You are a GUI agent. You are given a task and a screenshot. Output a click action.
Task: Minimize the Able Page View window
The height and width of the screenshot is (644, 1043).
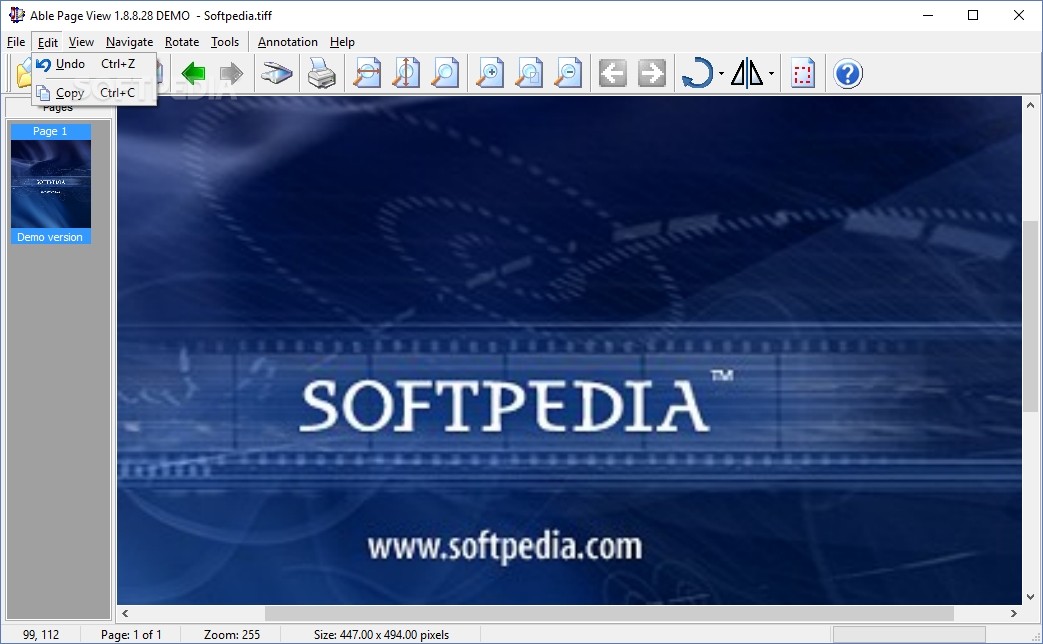click(x=929, y=15)
